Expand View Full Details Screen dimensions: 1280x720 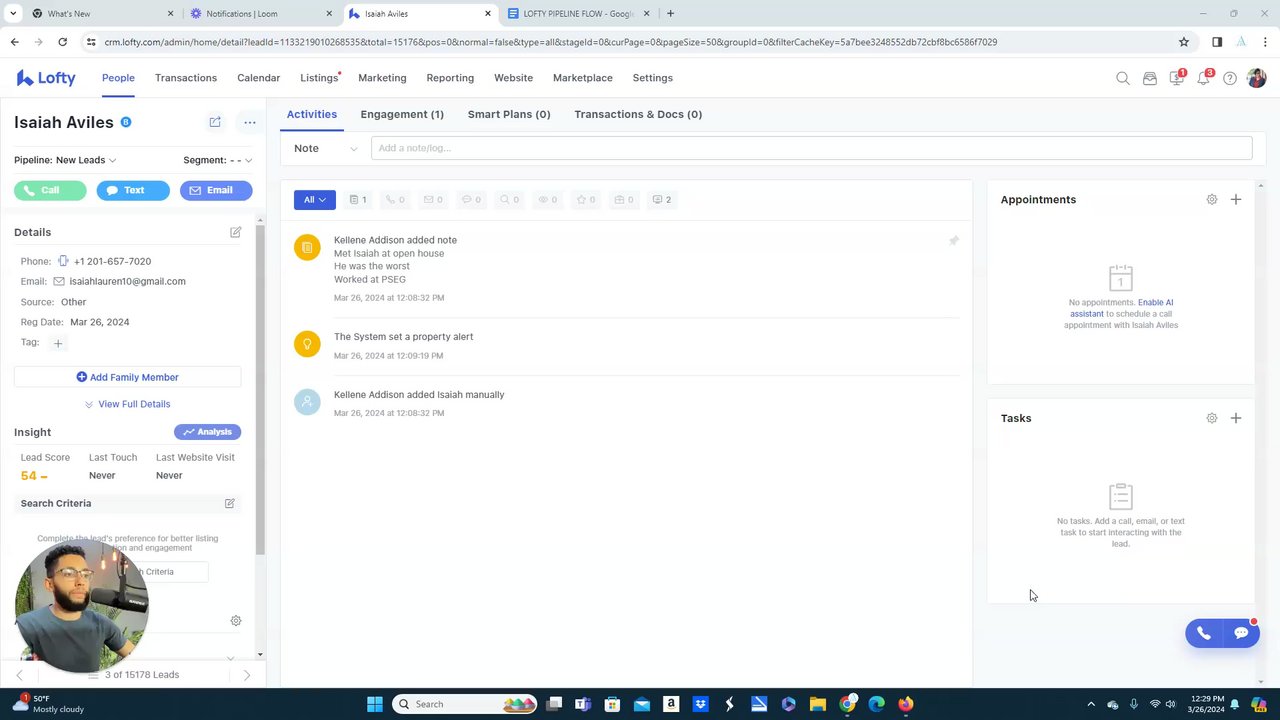click(x=127, y=404)
